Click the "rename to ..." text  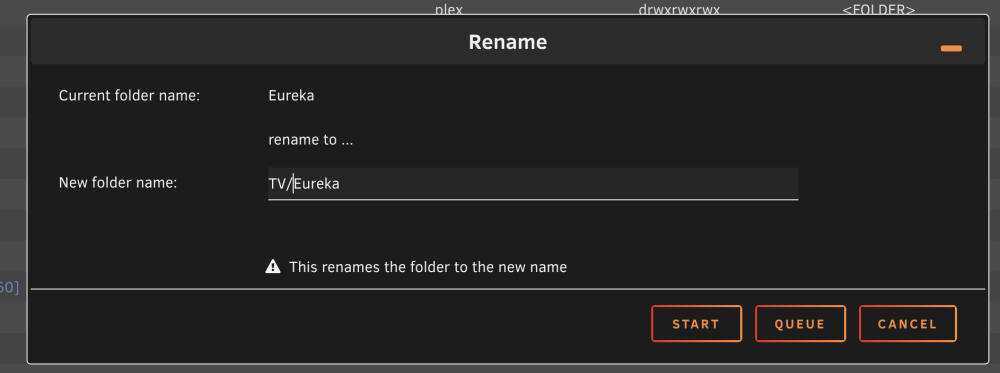(x=311, y=140)
